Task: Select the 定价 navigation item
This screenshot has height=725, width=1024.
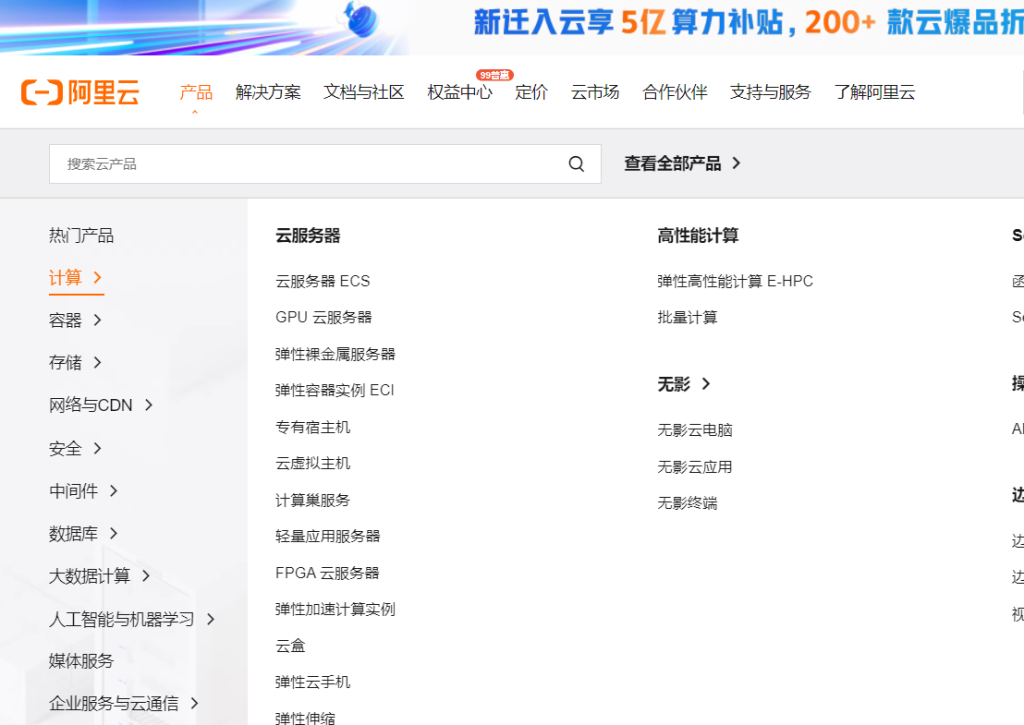Action: pos(531,92)
